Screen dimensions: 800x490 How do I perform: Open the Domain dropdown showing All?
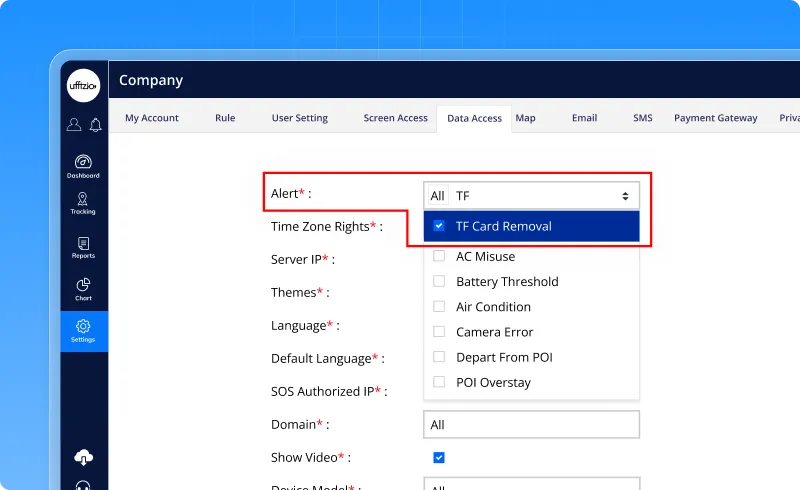pos(531,425)
